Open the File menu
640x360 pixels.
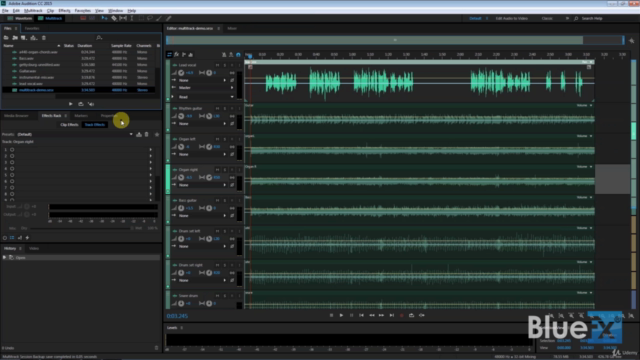point(5,11)
